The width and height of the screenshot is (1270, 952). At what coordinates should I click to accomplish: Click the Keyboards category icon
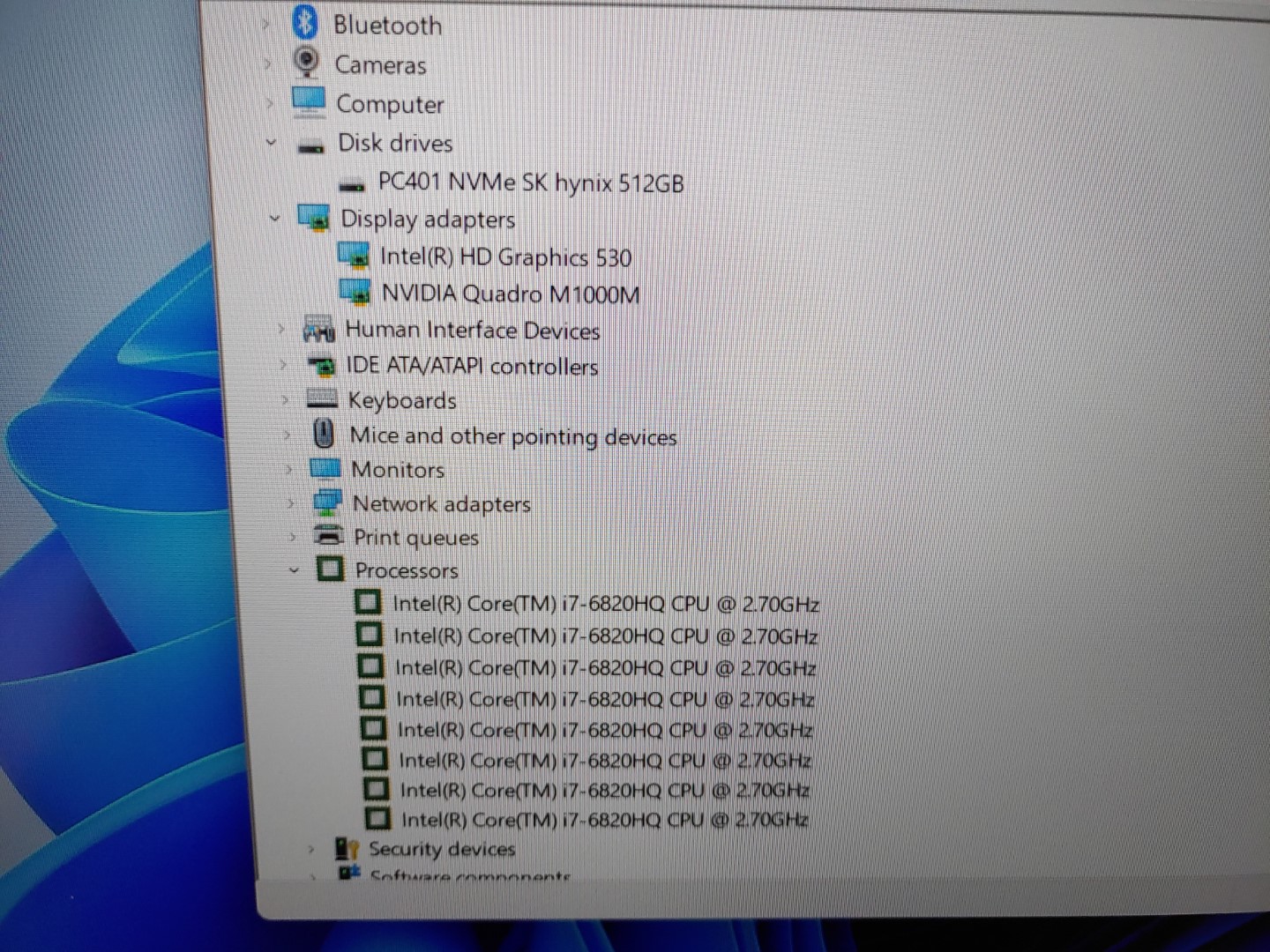[x=322, y=399]
